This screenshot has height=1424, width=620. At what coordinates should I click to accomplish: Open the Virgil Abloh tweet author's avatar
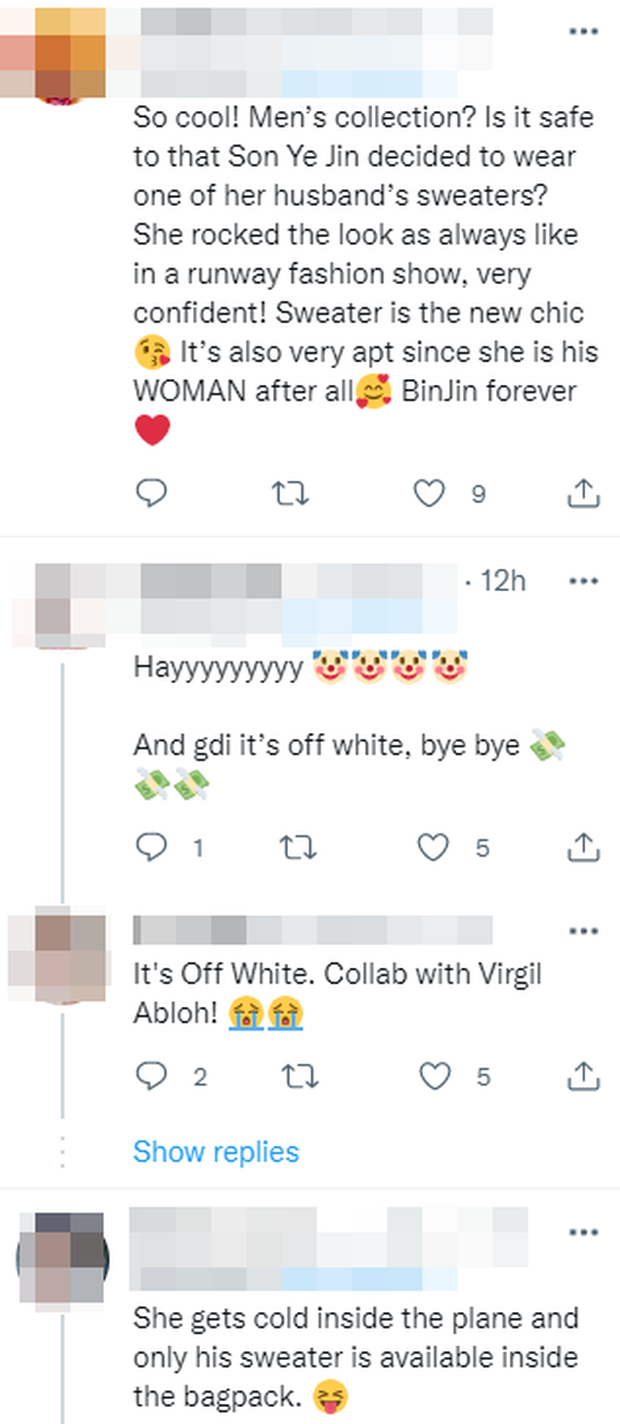[70, 950]
